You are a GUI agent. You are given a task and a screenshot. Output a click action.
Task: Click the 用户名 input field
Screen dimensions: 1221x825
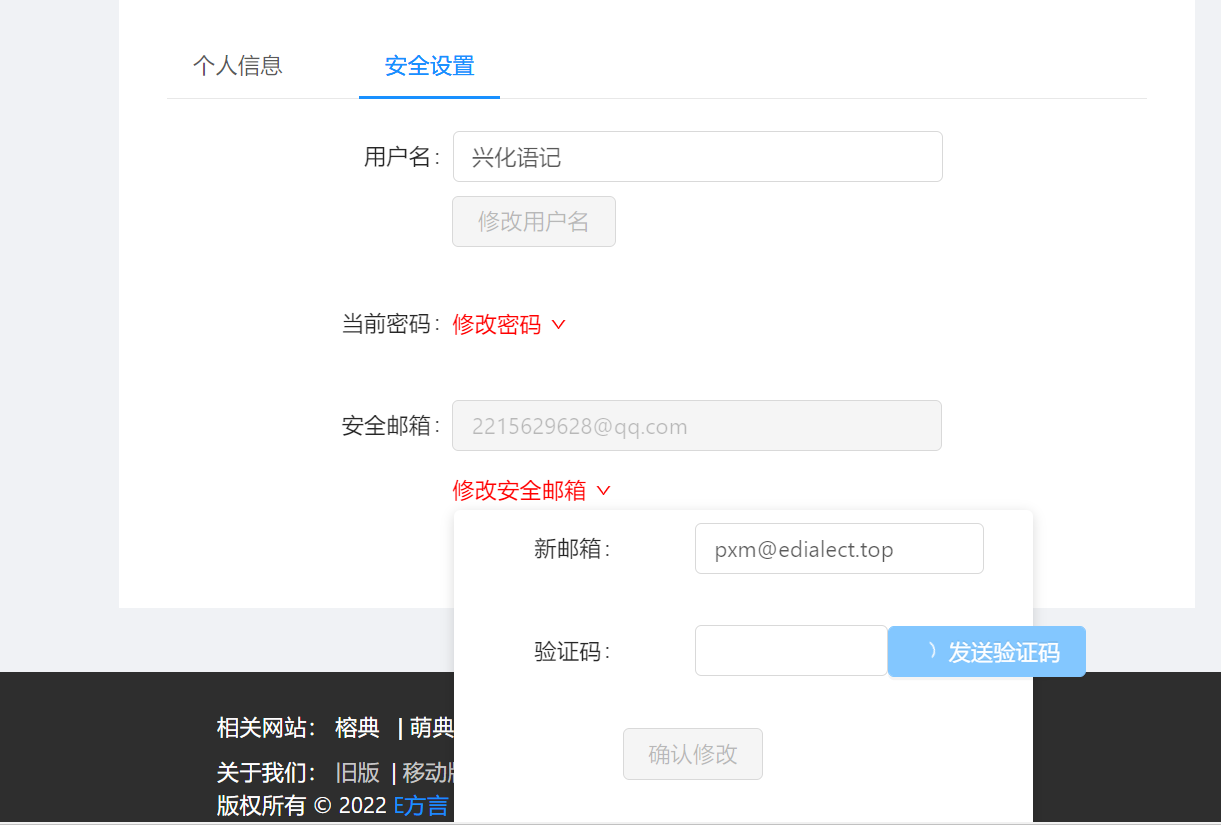click(x=697, y=157)
